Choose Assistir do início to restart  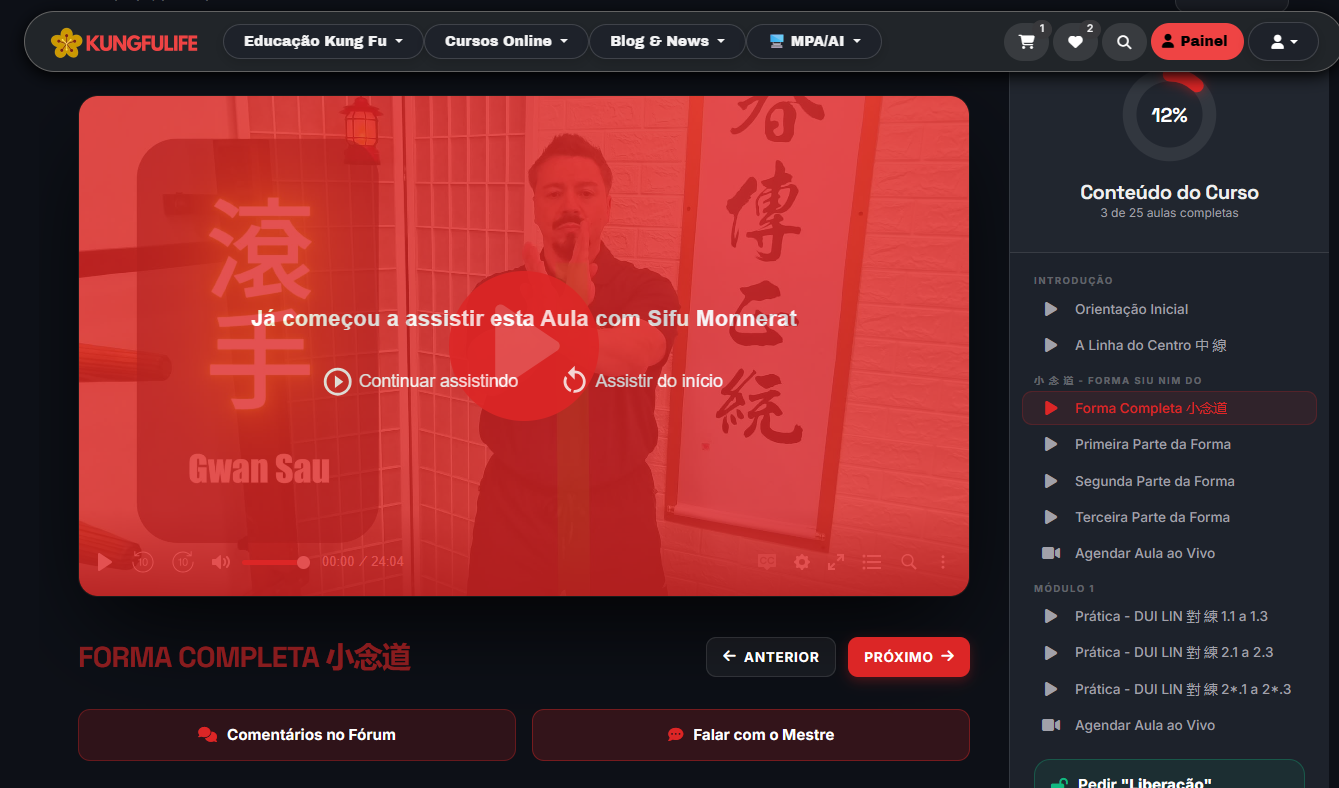(642, 381)
